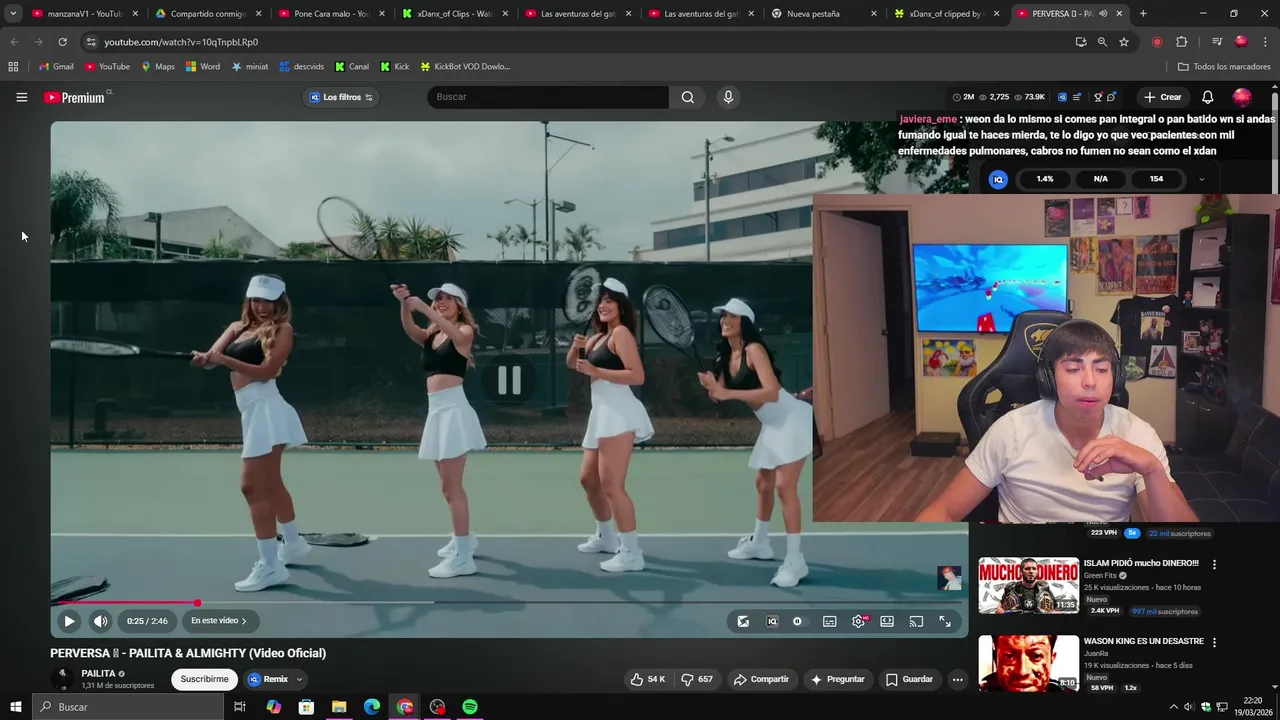Image resolution: width=1280 pixels, height=720 pixels.
Task: Open the YouTube hamburger guide menu
Action: click(21, 97)
